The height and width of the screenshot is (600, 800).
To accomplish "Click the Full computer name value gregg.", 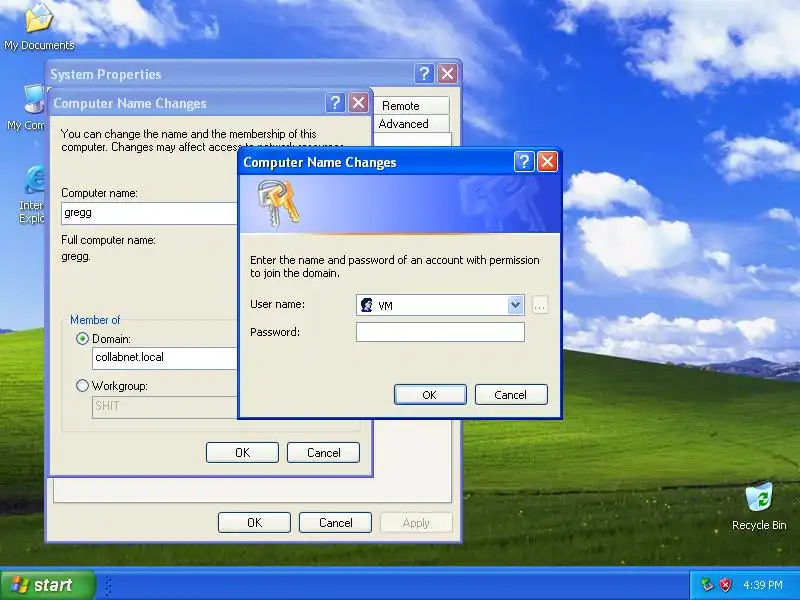I will click(76, 256).
